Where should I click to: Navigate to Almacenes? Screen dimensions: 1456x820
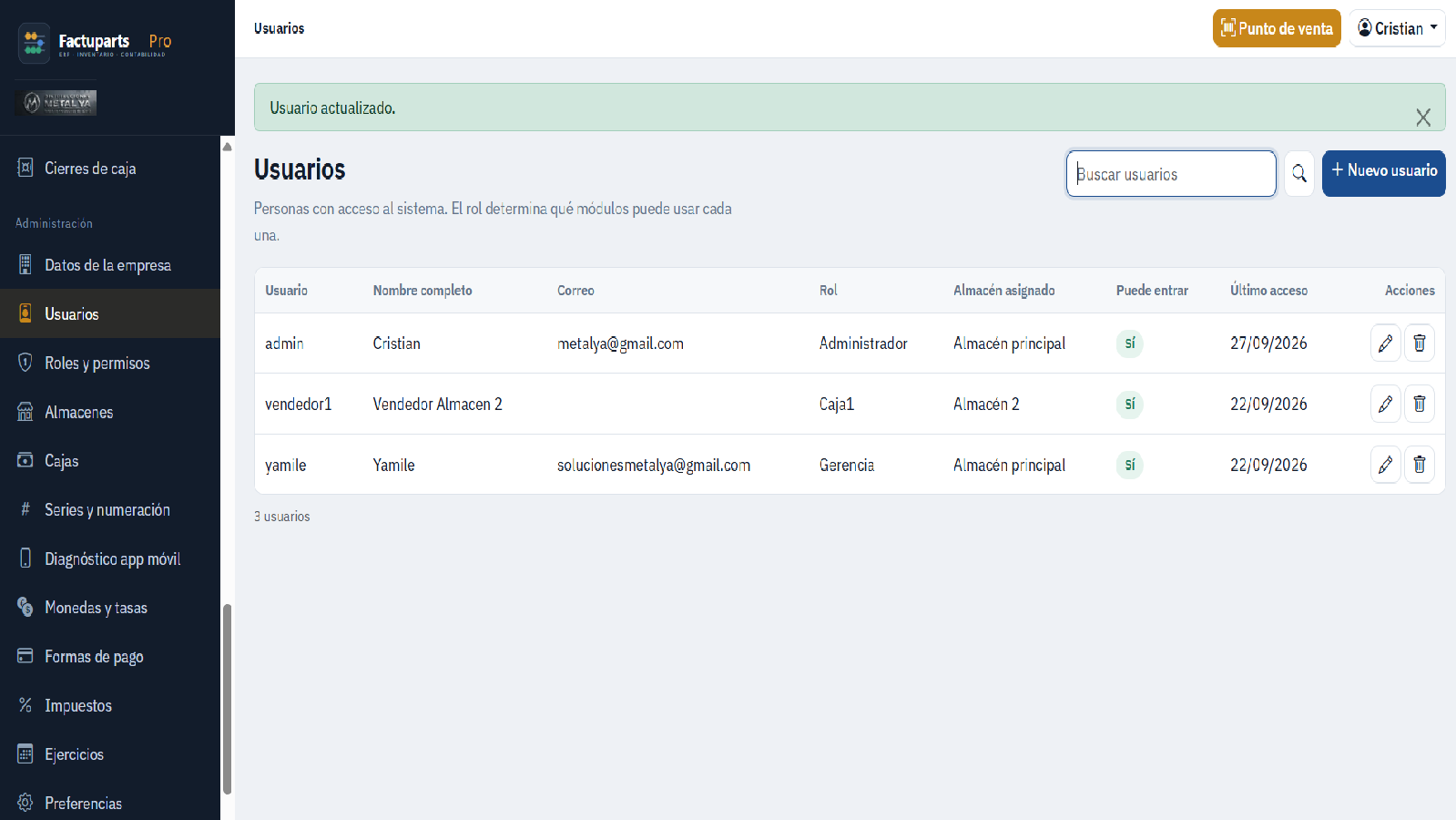click(x=110, y=413)
